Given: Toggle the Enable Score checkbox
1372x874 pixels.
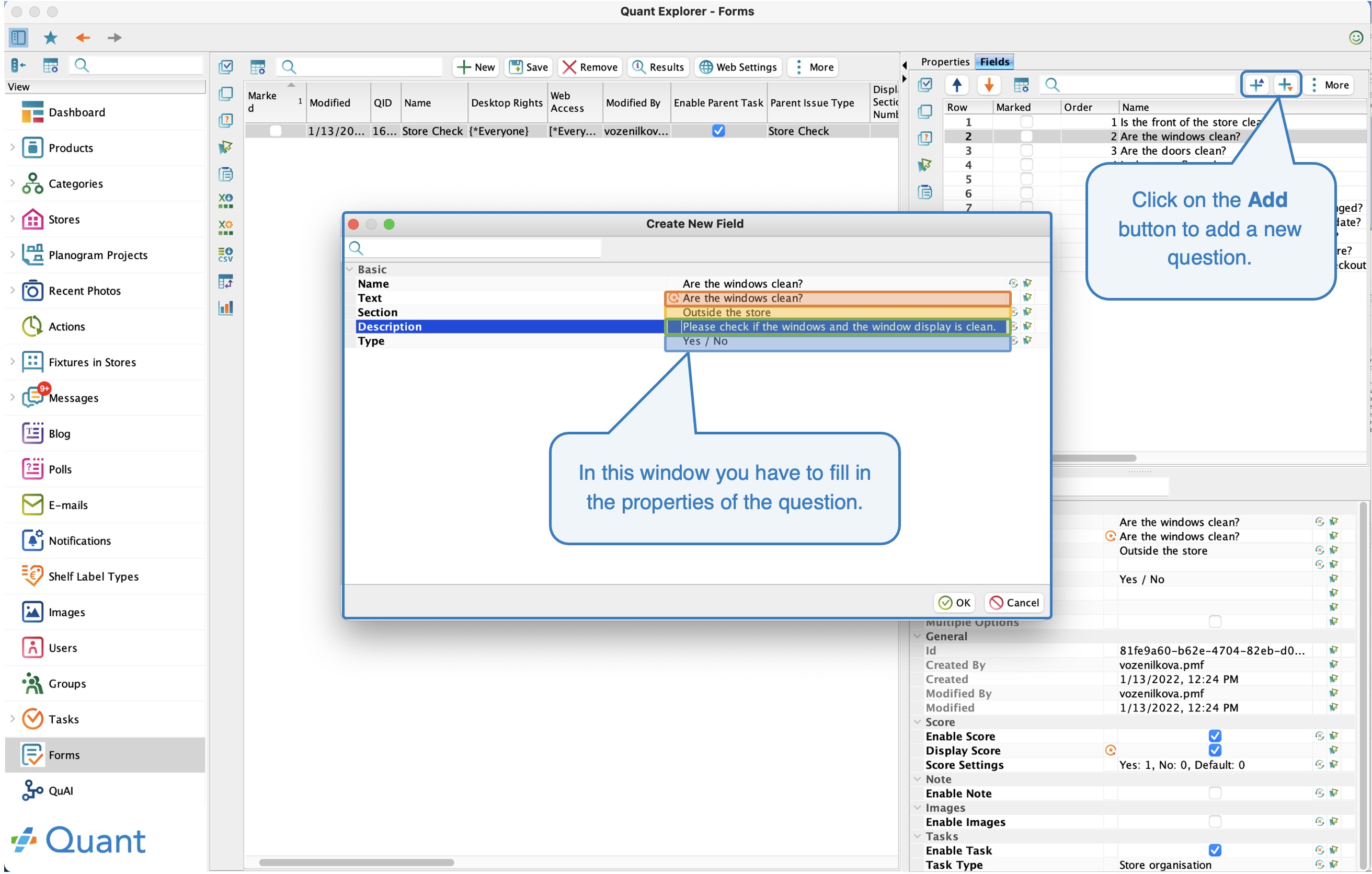Looking at the screenshot, I should pos(1215,736).
